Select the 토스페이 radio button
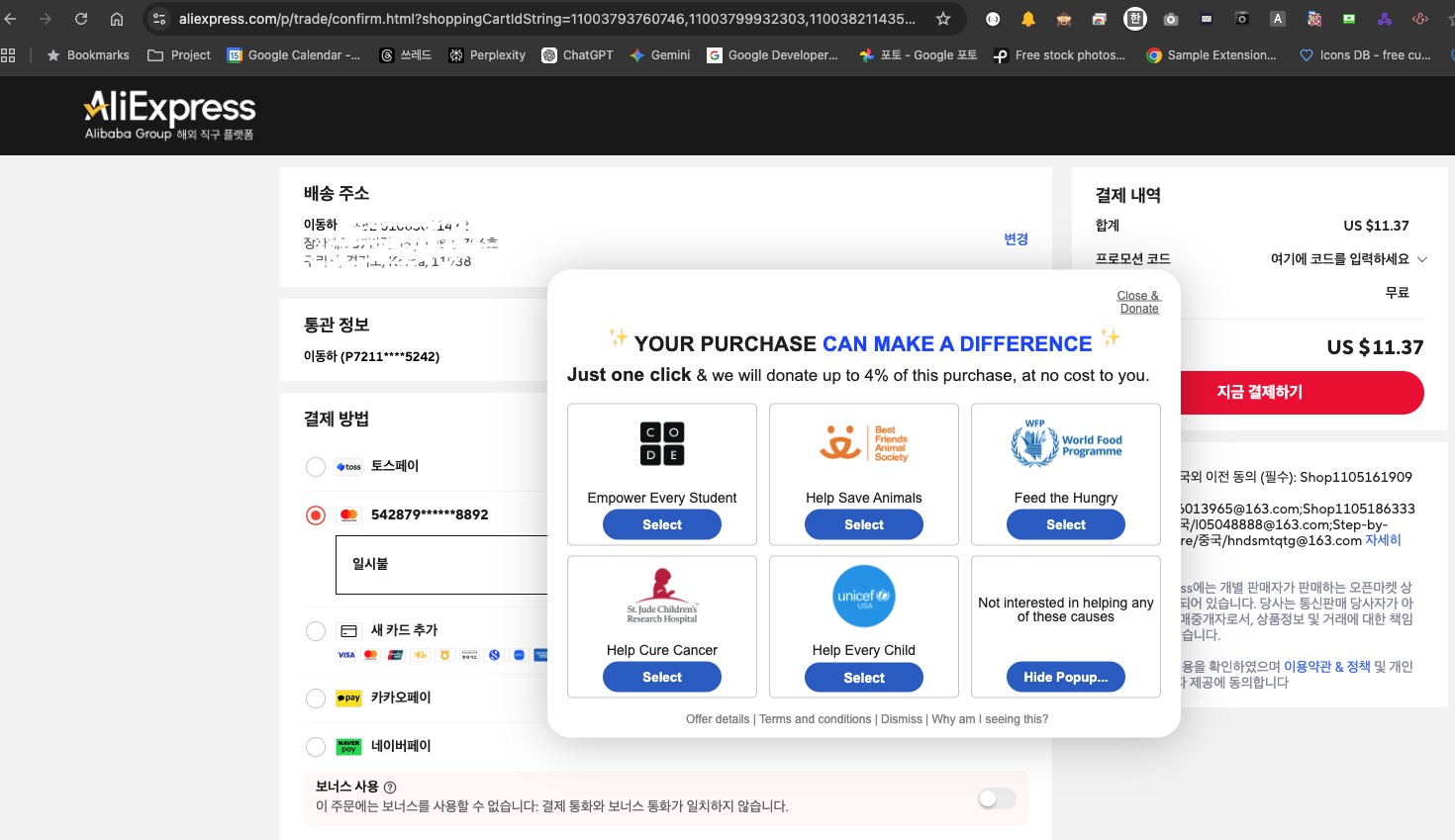 coord(316,467)
